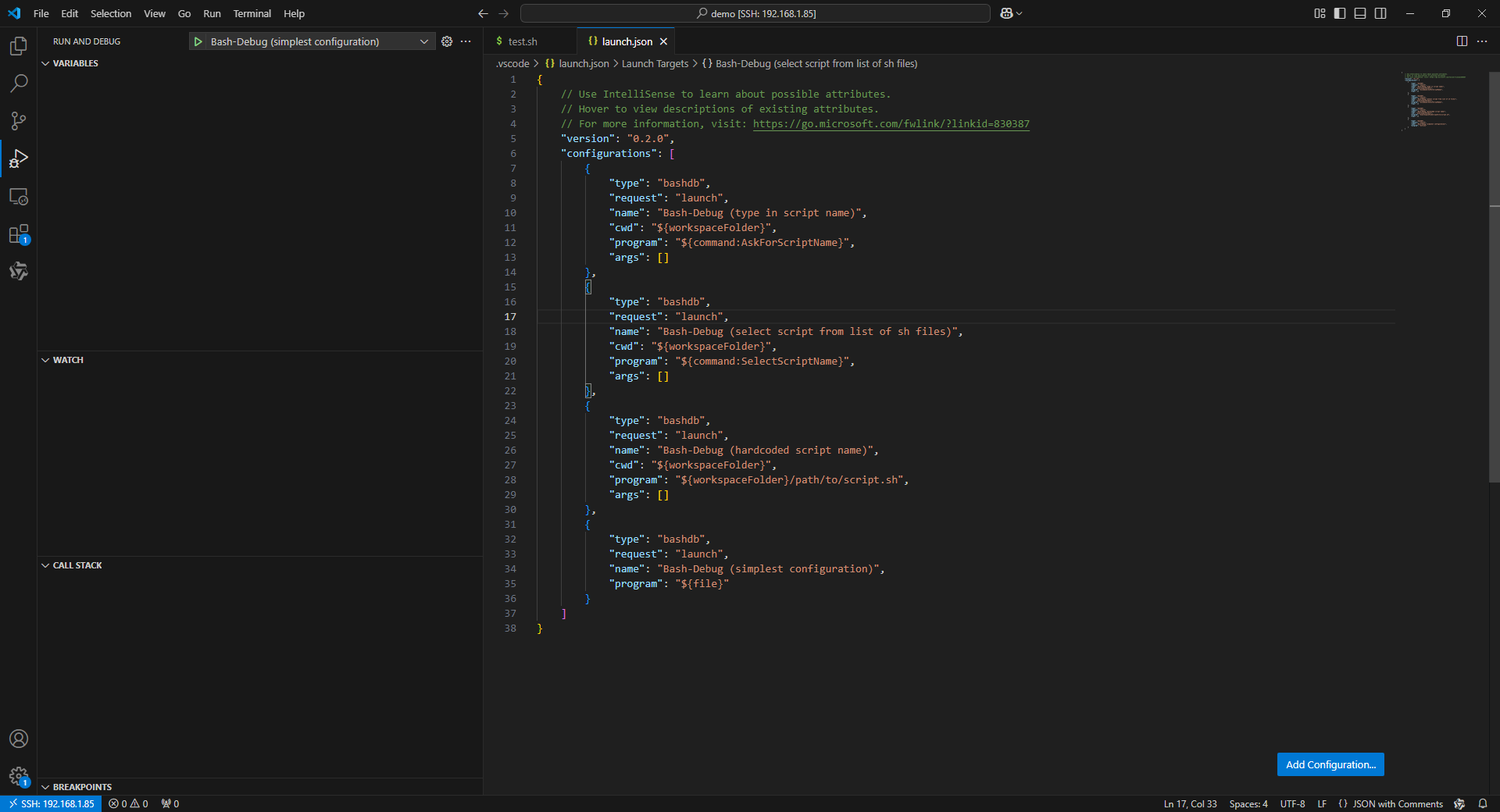Click the ports forwarded indicator in status bar

coord(170,803)
